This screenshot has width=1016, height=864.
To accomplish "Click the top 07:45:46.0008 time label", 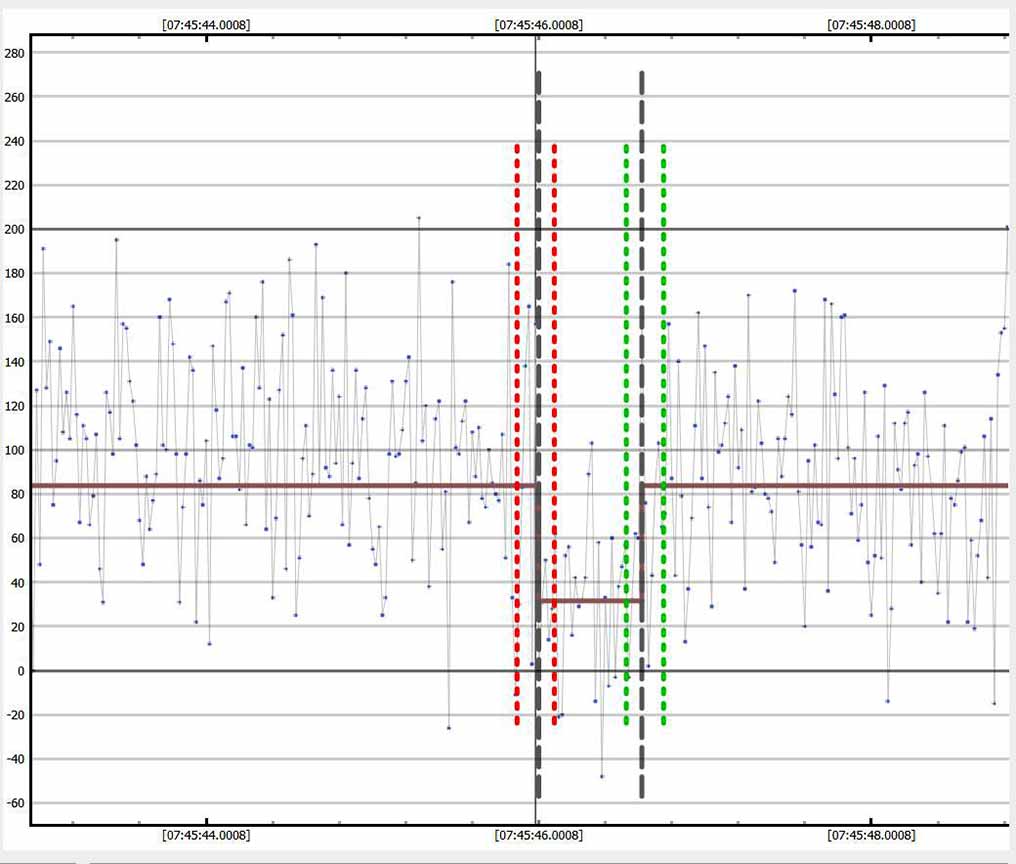I will click(539, 25).
